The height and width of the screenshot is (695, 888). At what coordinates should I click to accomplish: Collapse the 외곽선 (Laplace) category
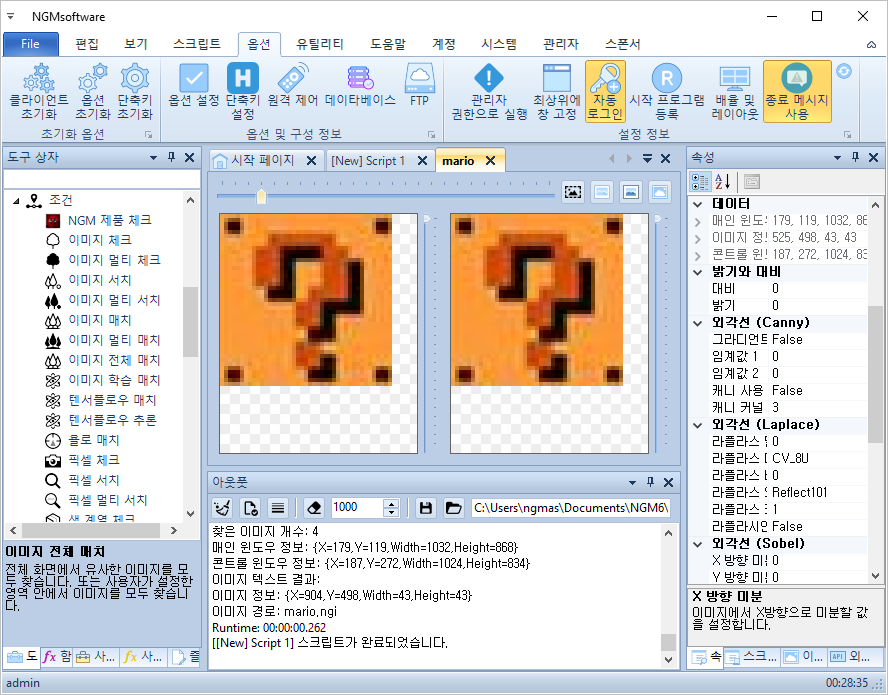(698, 425)
